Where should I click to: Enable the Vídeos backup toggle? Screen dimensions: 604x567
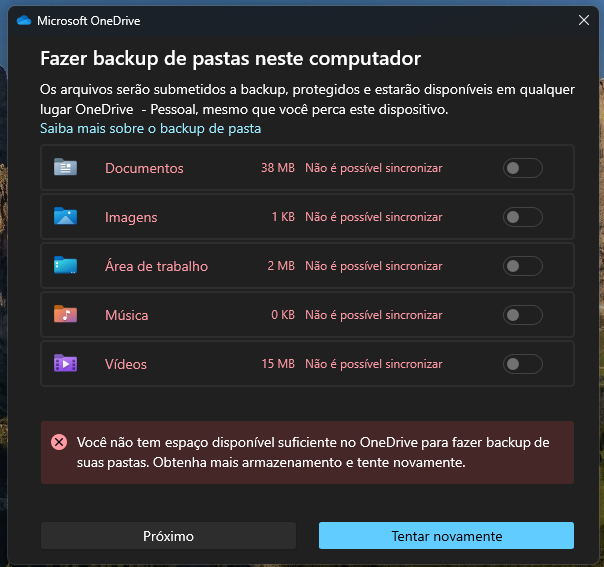click(x=522, y=364)
